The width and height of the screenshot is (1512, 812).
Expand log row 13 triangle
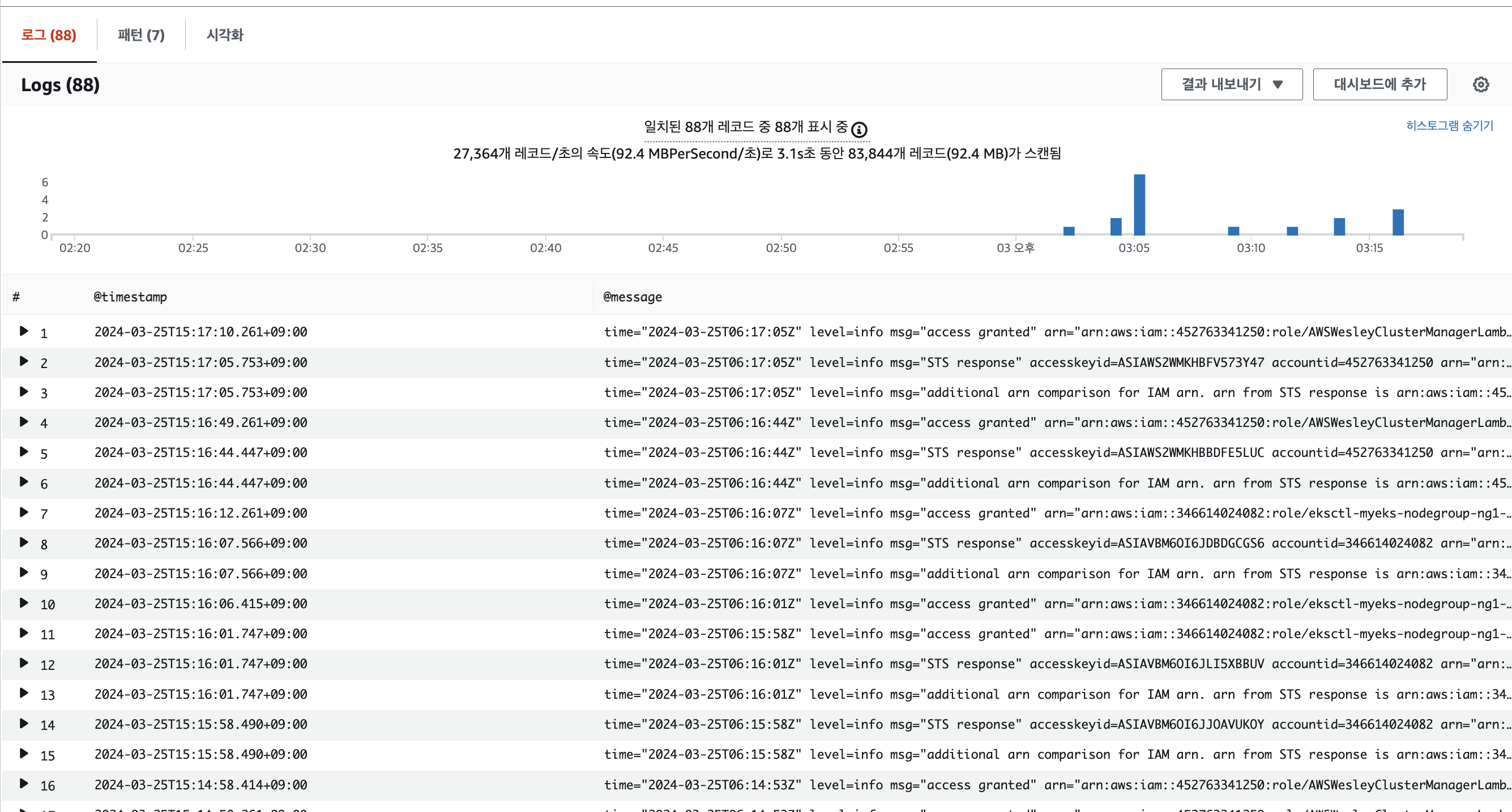click(x=23, y=694)
